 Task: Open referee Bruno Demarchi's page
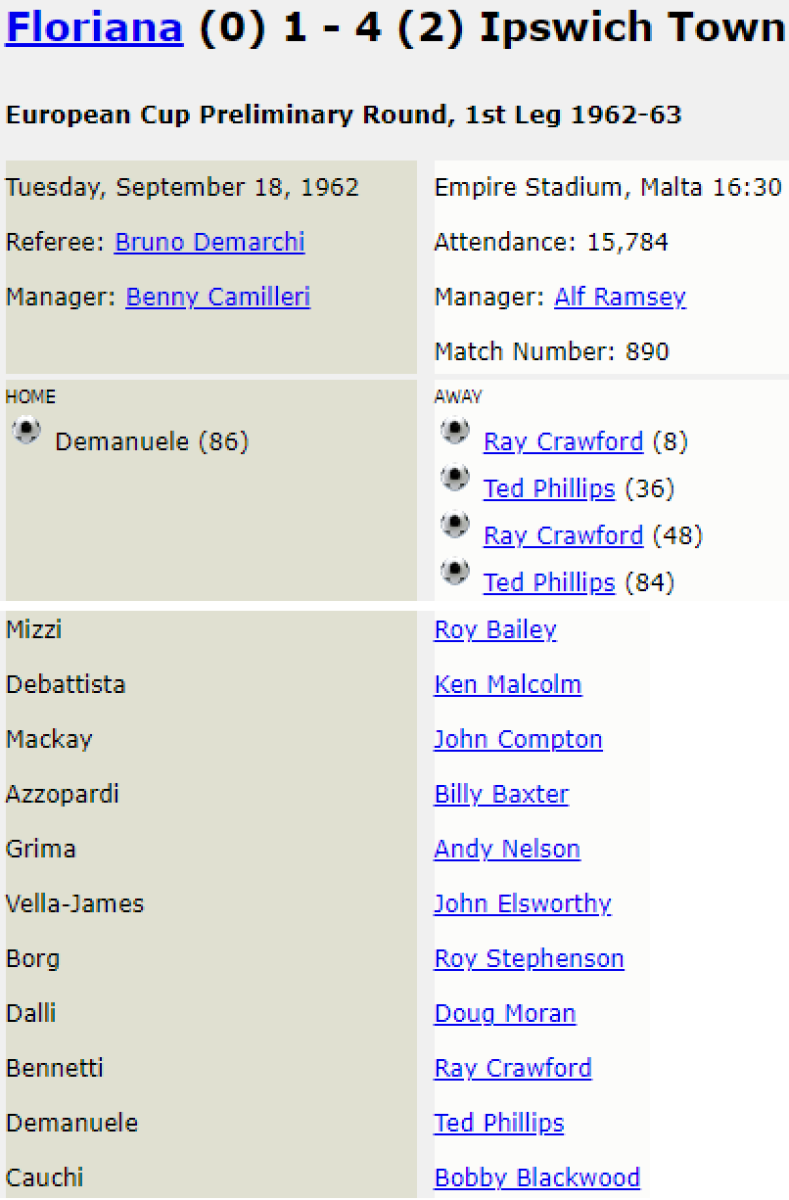point(209,242)
